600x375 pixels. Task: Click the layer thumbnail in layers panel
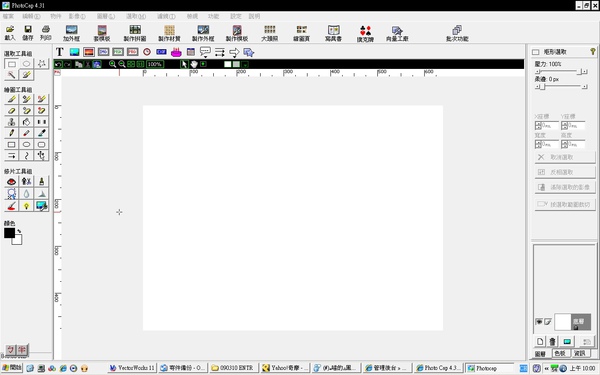[562, 322]
